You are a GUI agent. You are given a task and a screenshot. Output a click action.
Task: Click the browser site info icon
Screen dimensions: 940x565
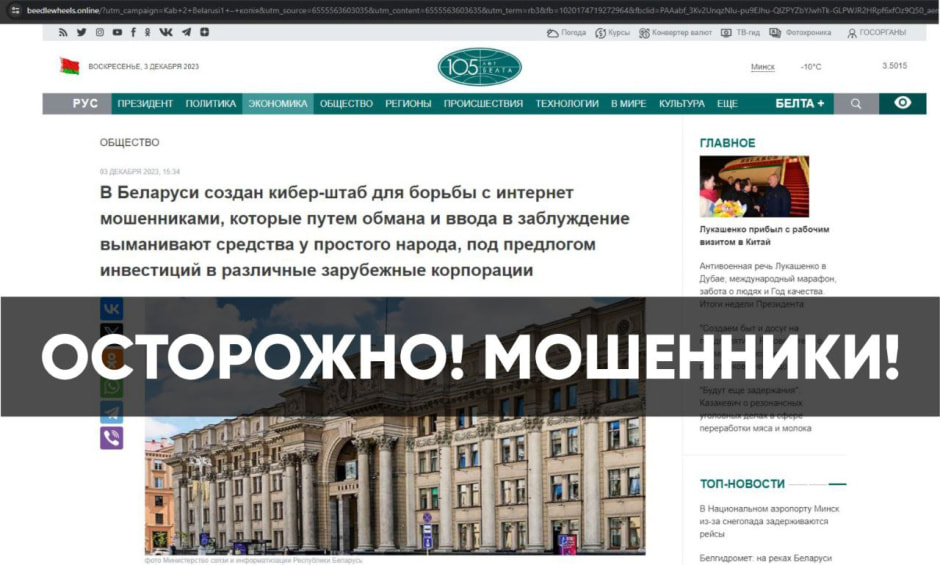pos(16,10)
